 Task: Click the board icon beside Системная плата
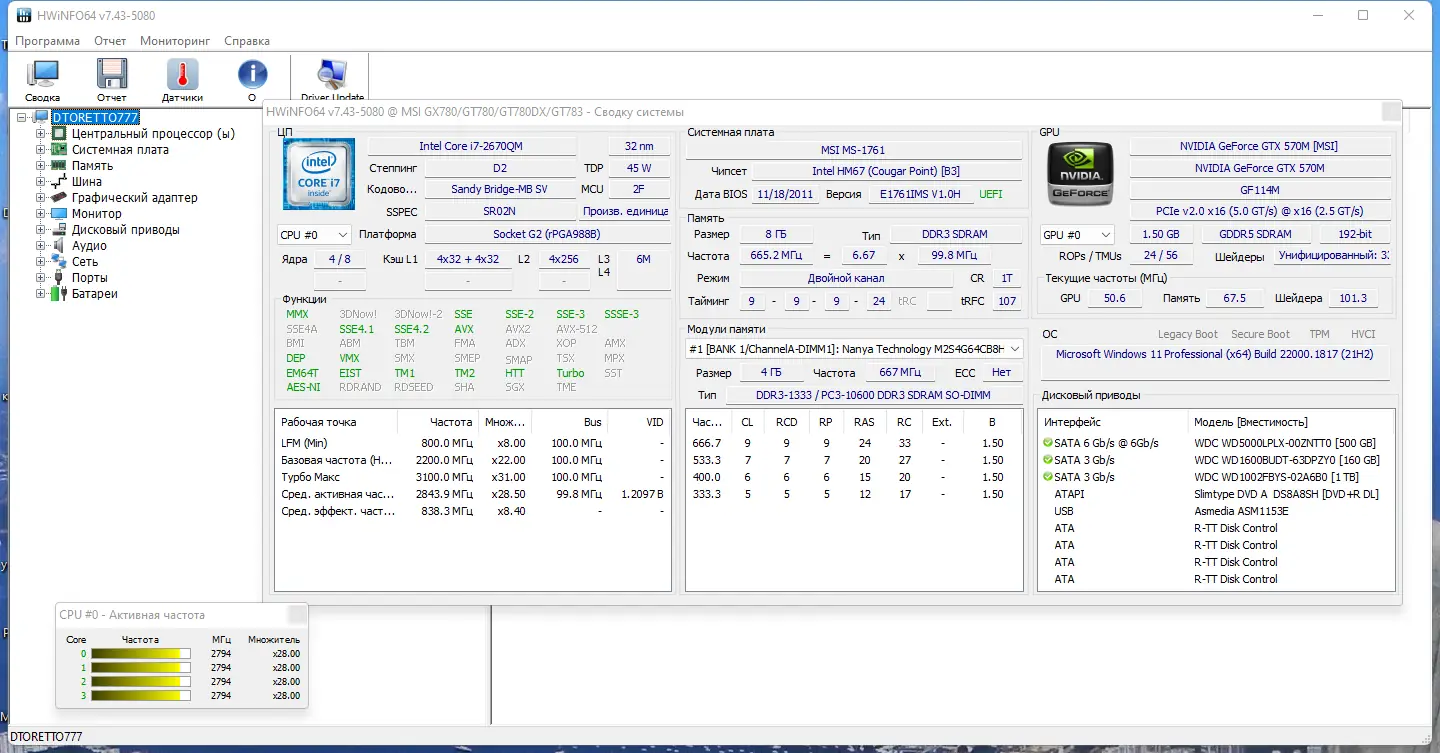(x=60, y=150)
